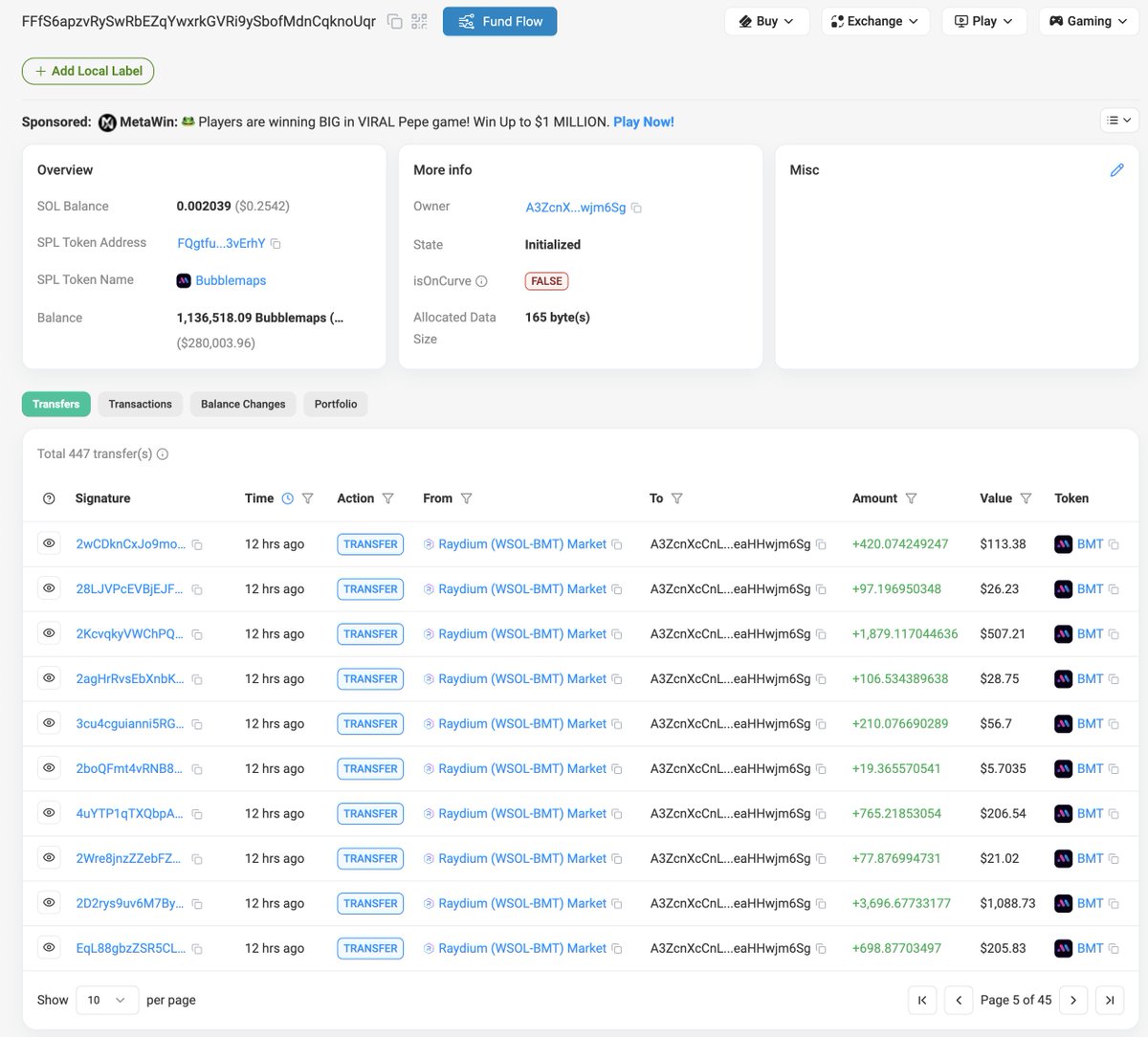This screenshot has height=1037, width=1148.
Task: Toggle eye for the 2D2rys9uv6M7By row
Action: point(49,903)
